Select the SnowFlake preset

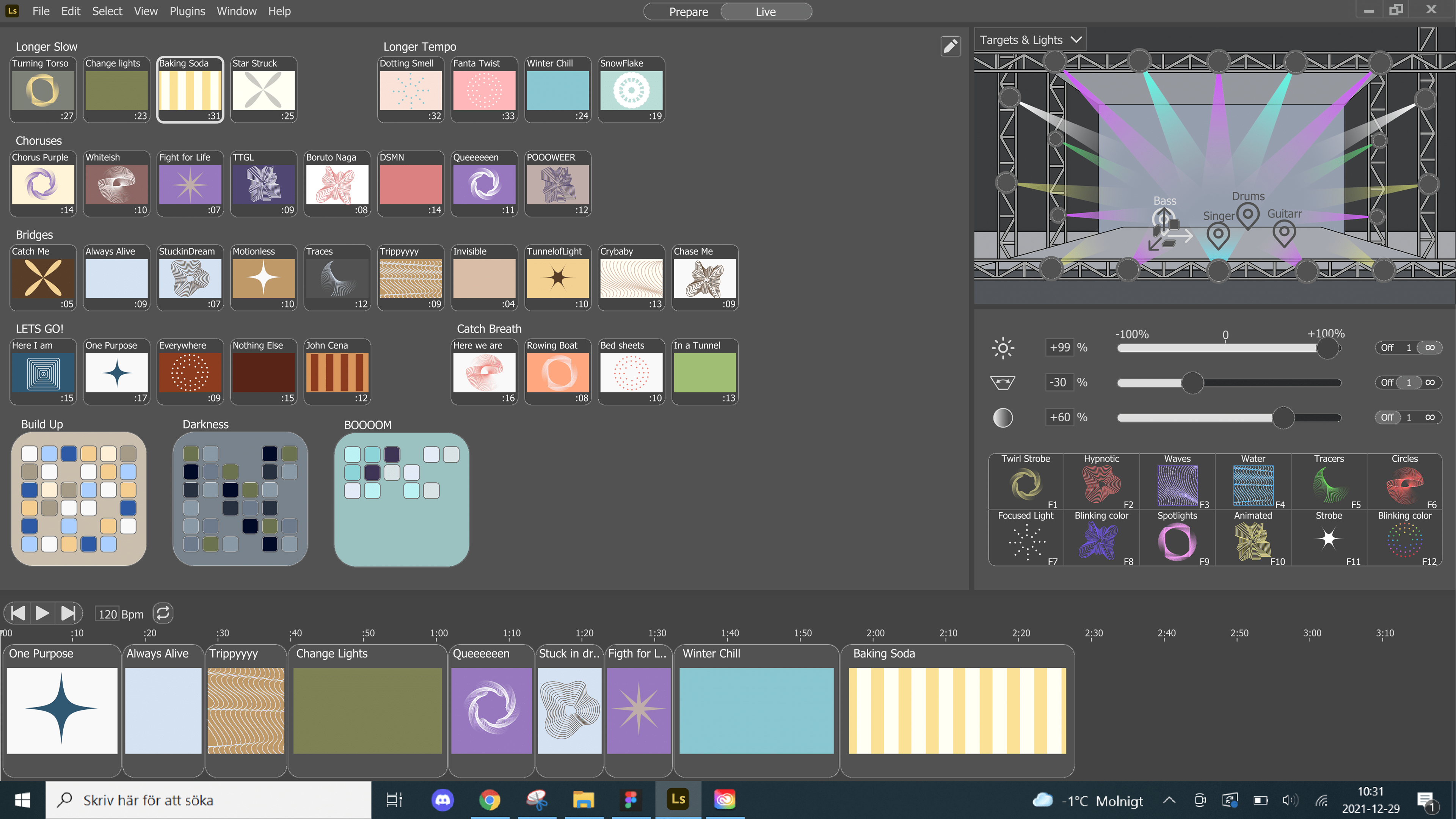point(631,89)
